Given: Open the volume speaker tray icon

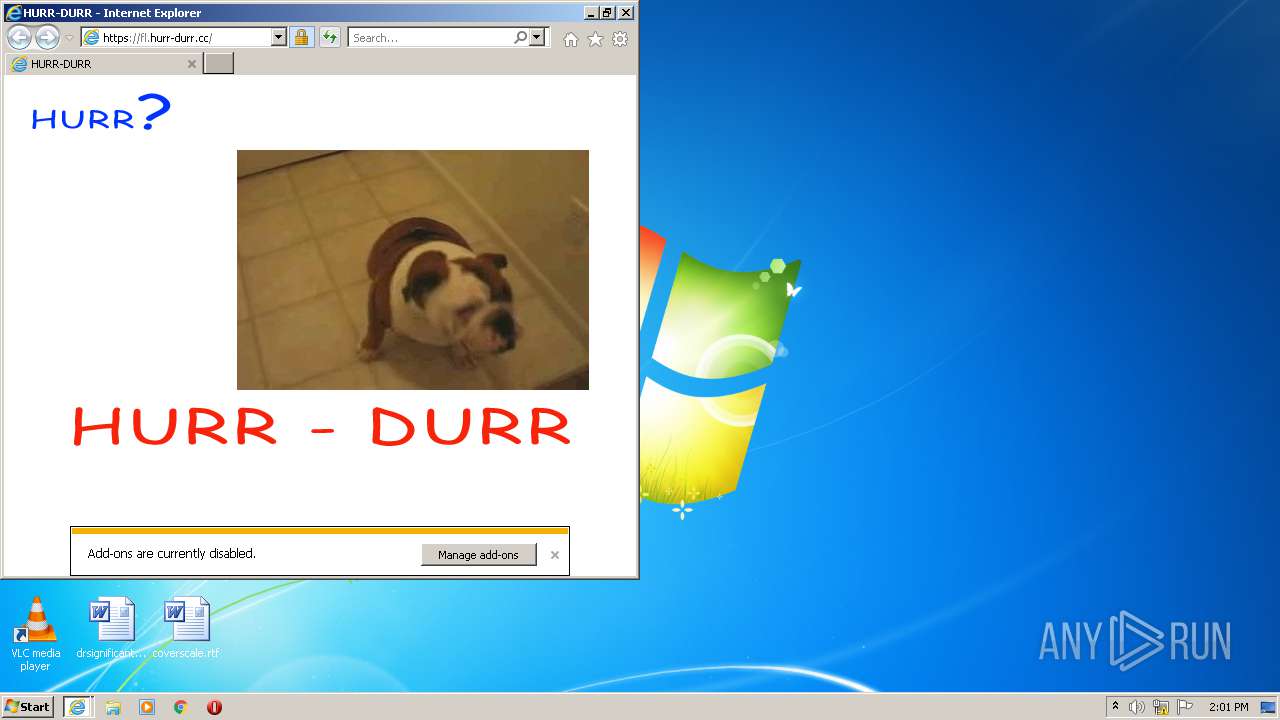Looking at the screenshot, I should tap(1137, 707).
